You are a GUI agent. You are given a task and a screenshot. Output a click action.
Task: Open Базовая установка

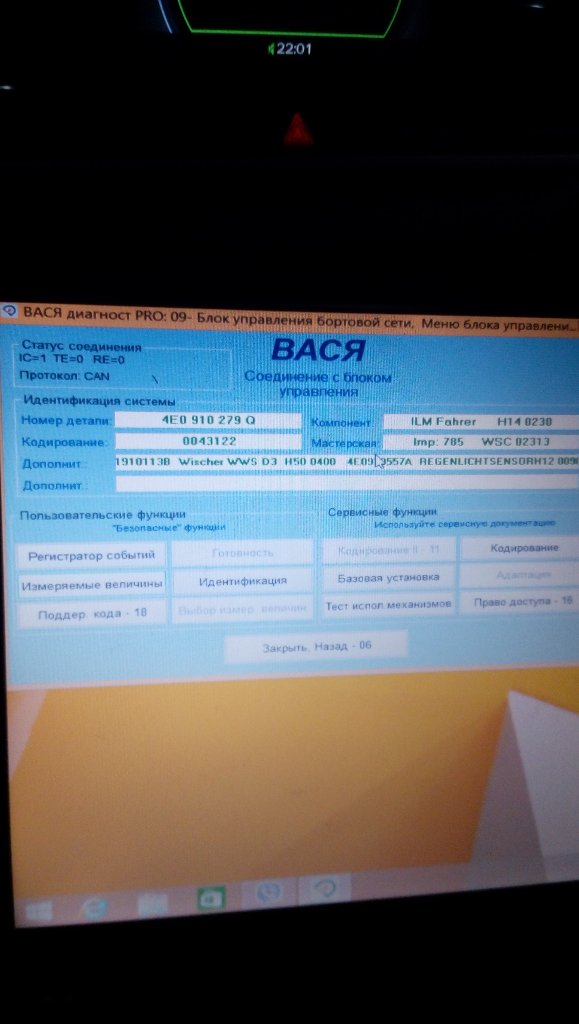(388, 578)
